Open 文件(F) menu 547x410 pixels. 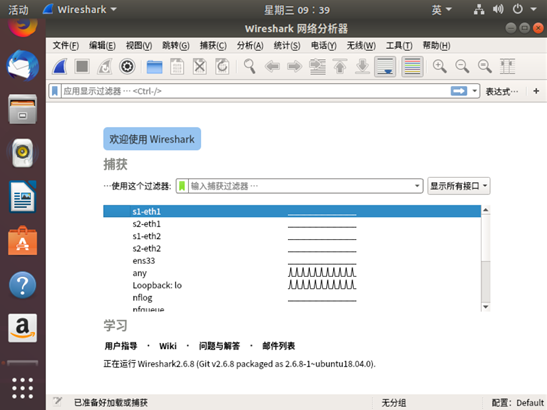click(66, 45)
